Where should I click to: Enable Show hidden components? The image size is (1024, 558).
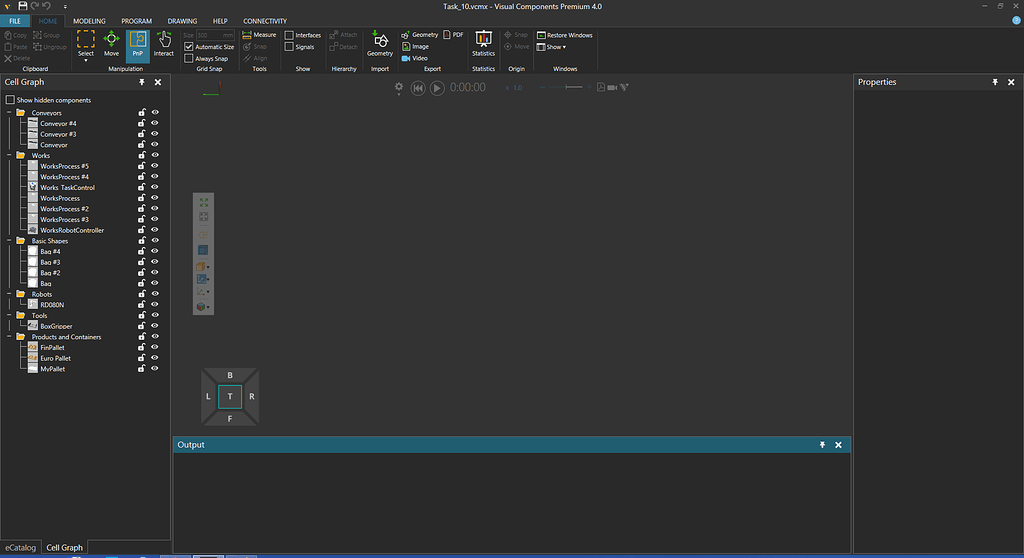point(10,100)
